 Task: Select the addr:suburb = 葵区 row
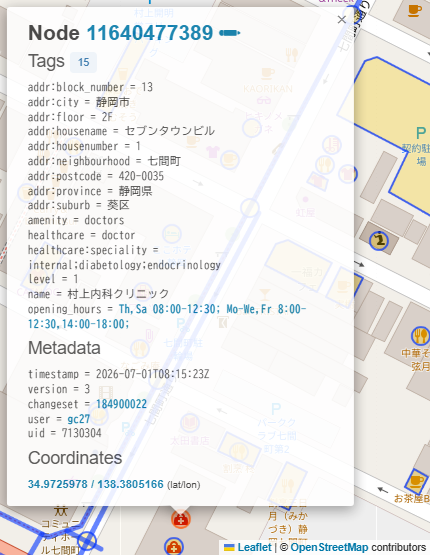(79, 205)
